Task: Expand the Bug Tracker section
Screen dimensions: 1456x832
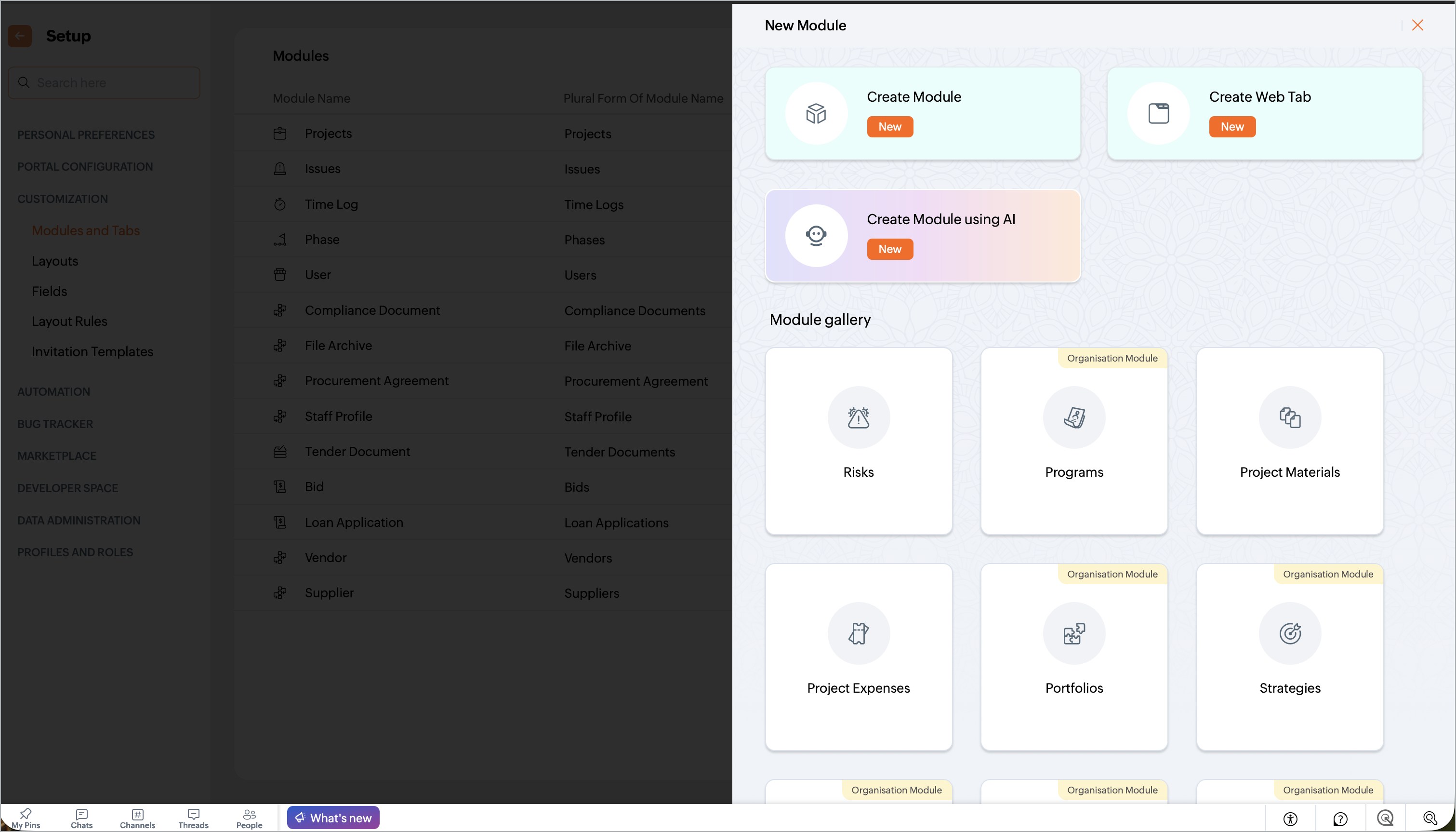Action: [x=55, y=424]
